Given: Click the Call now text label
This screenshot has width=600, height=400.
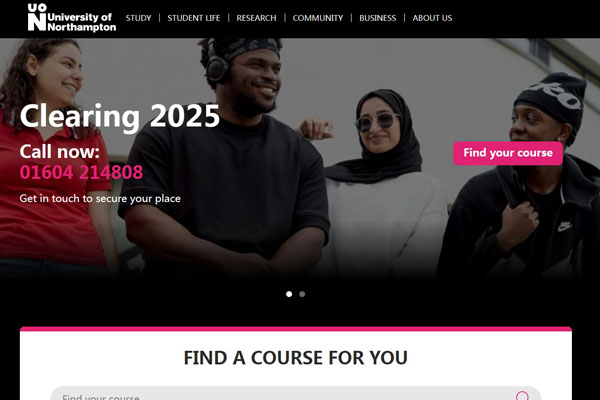Looking at the screenshot, I should (x=60, y=152).
